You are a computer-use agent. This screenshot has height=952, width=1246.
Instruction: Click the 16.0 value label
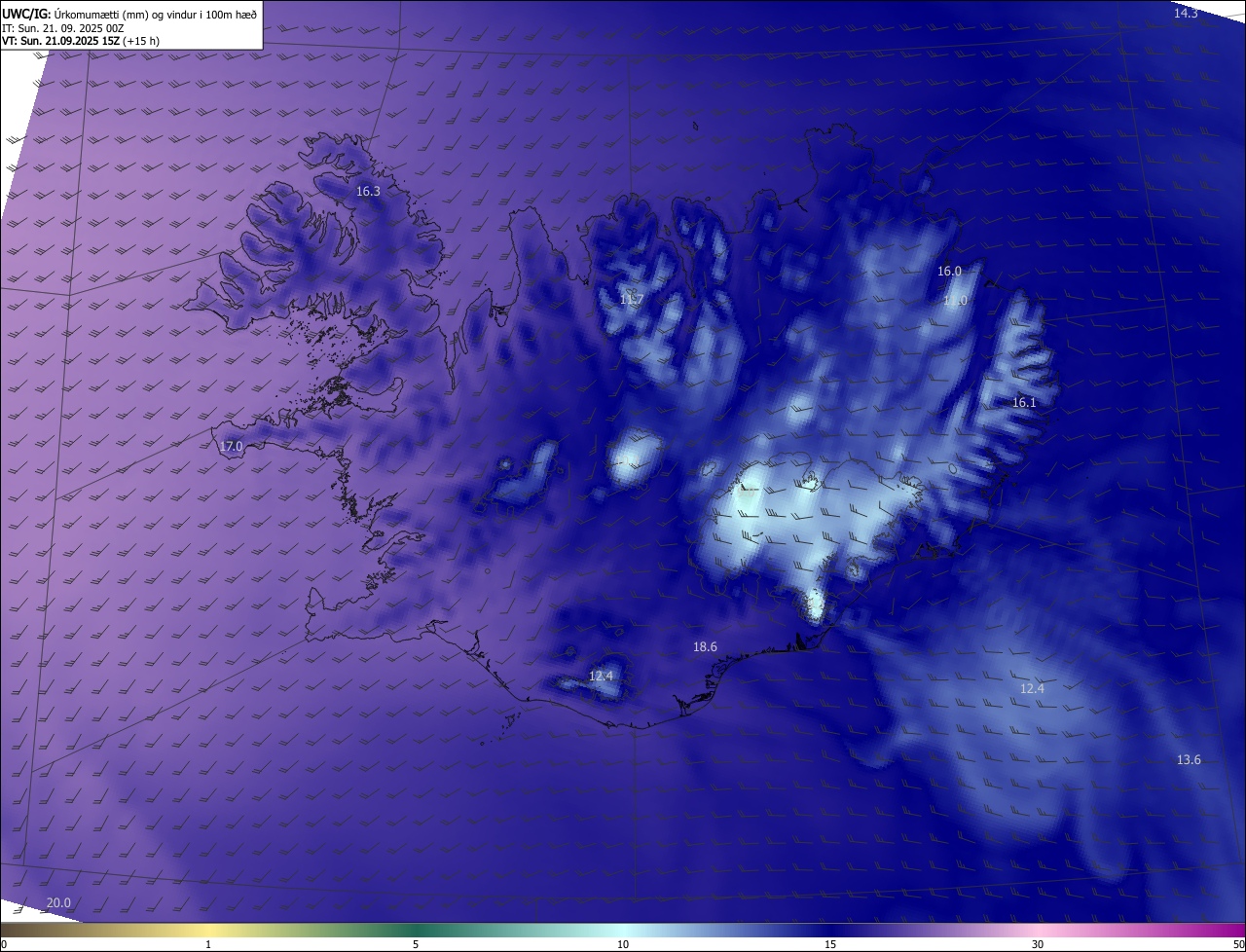click(949, 272)
